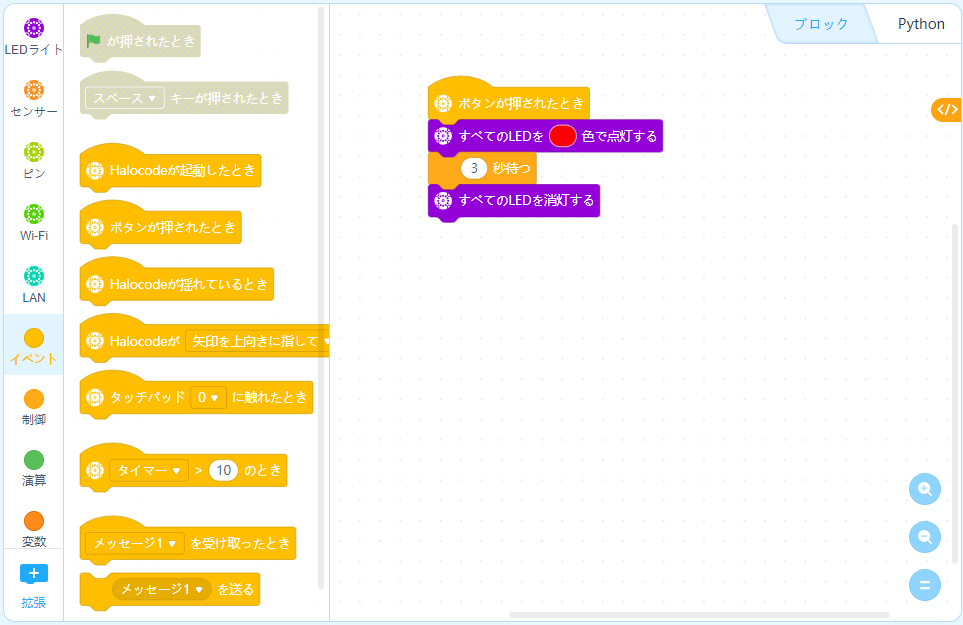The image size is (963, 625).
Task: Click を送る label in broadcast block
Action: [x=236, y=589]
